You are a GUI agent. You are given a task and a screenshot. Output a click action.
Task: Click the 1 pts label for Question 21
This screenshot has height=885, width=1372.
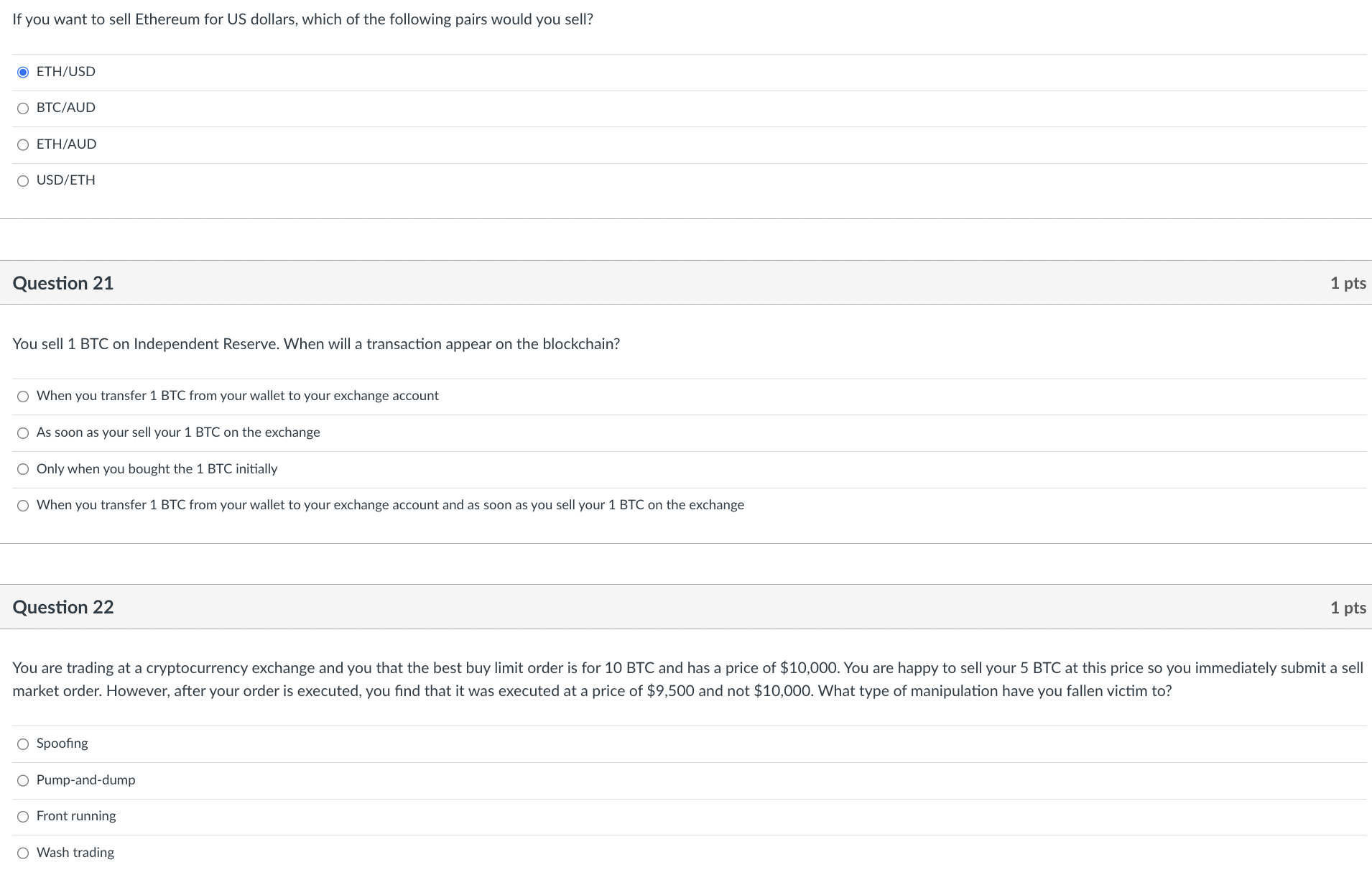click(x=1348, y=283)
